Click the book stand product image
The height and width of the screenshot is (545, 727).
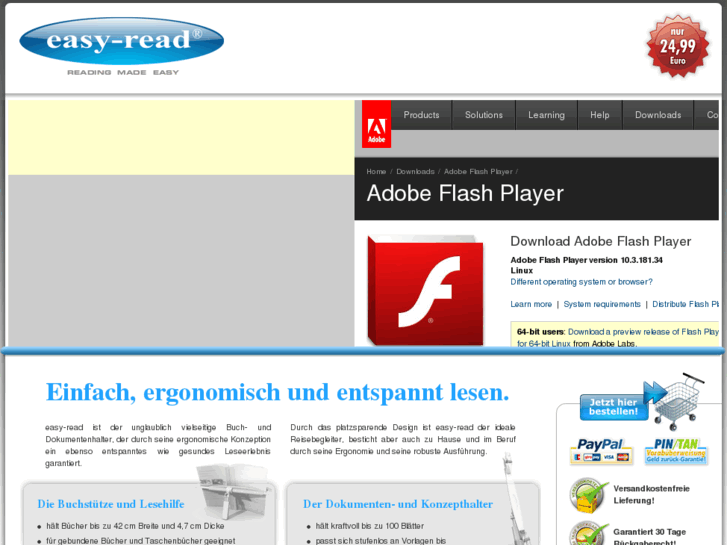pyautogui.click(x=233, y=491)
